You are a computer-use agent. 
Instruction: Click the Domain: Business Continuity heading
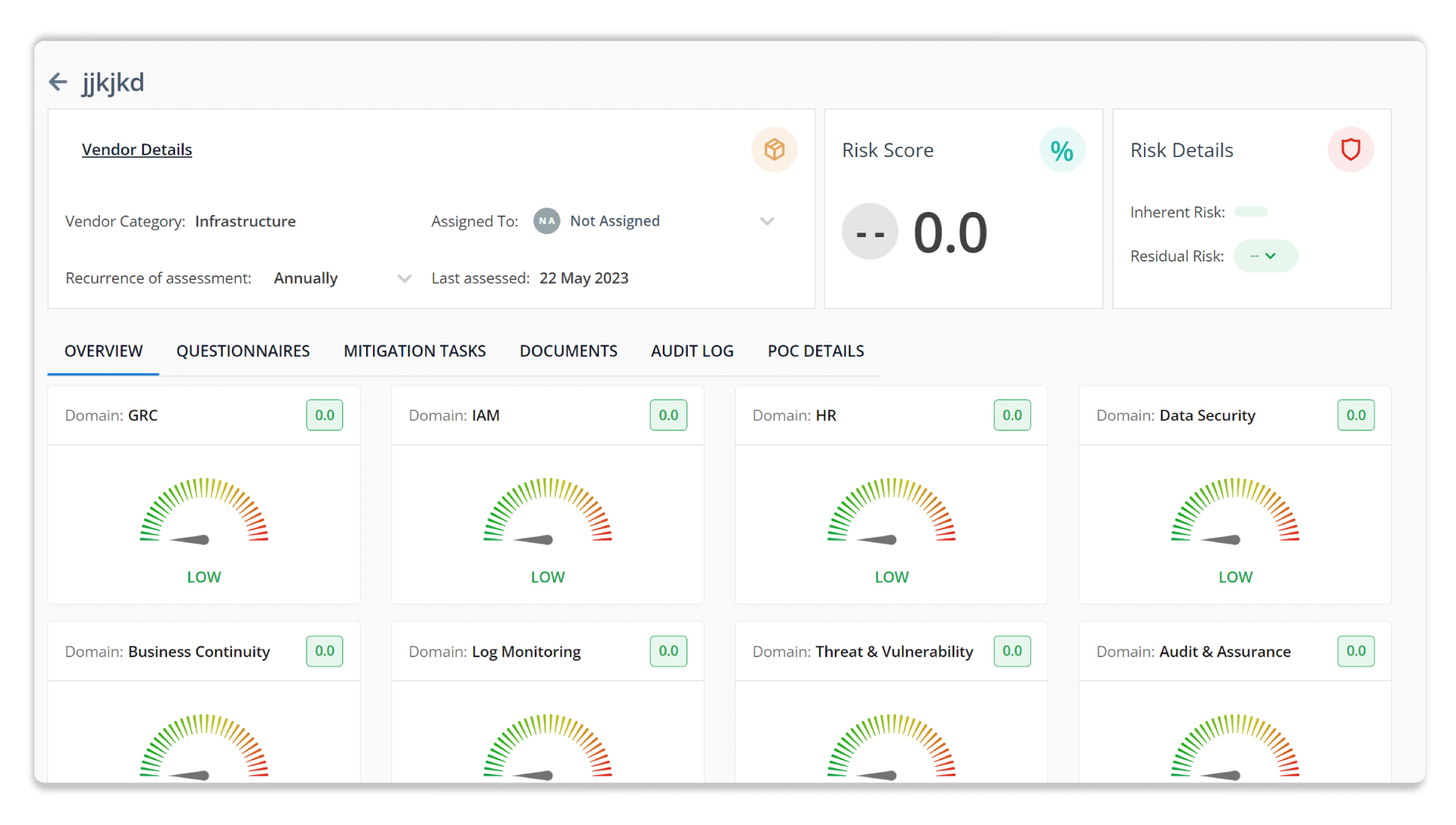coord(167,652)
